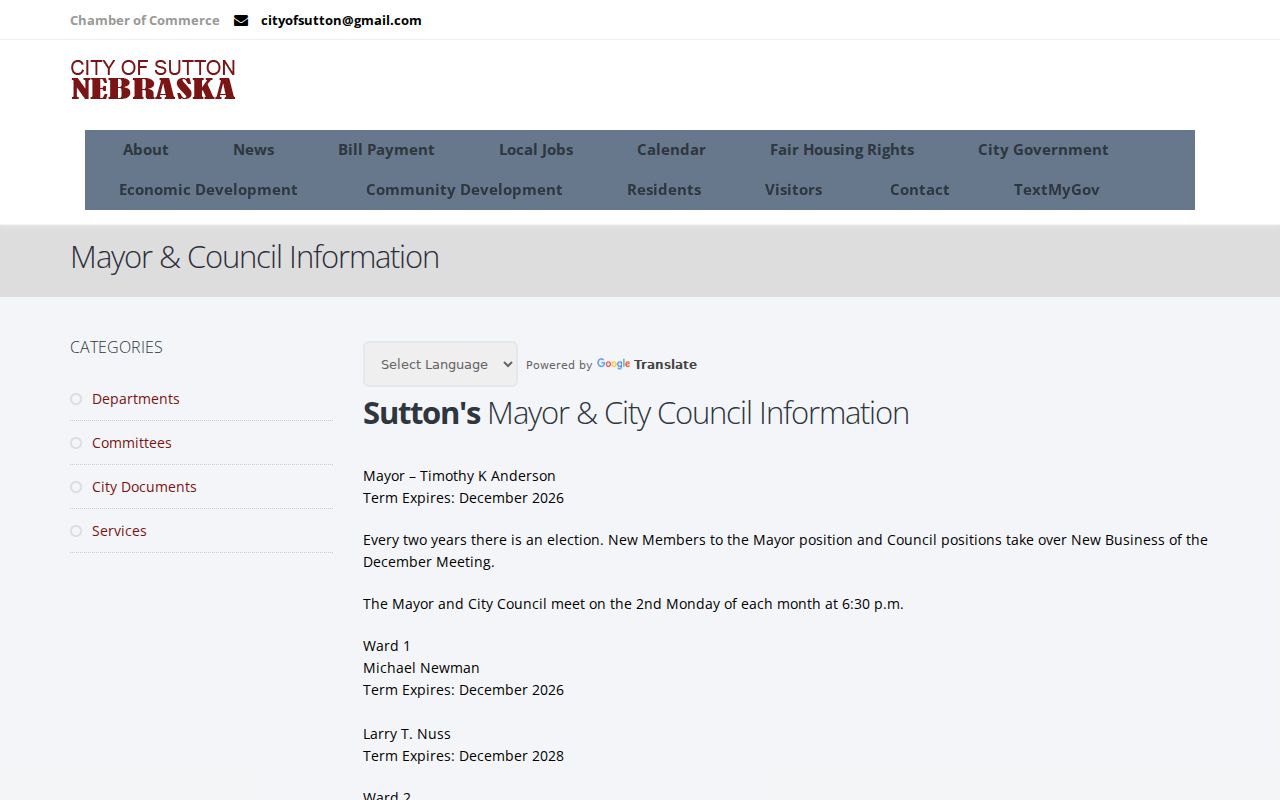Click the Chamber of Commerce link

point(145,20)
